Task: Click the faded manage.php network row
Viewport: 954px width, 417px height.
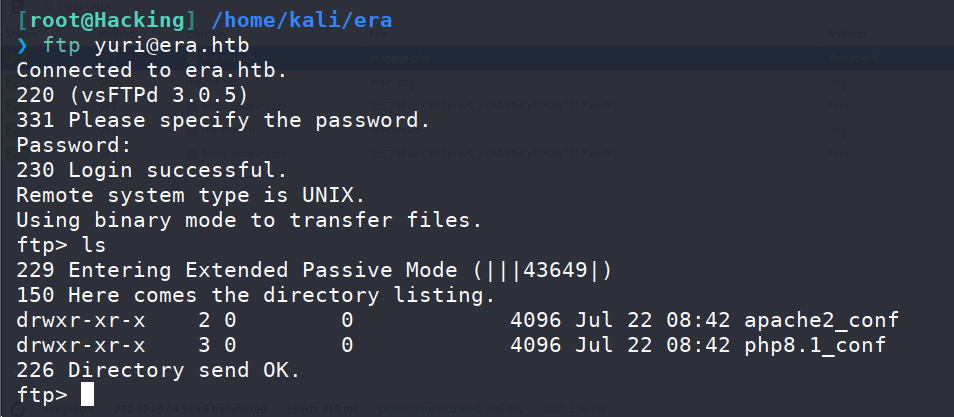Action: [x=477, y=58]
